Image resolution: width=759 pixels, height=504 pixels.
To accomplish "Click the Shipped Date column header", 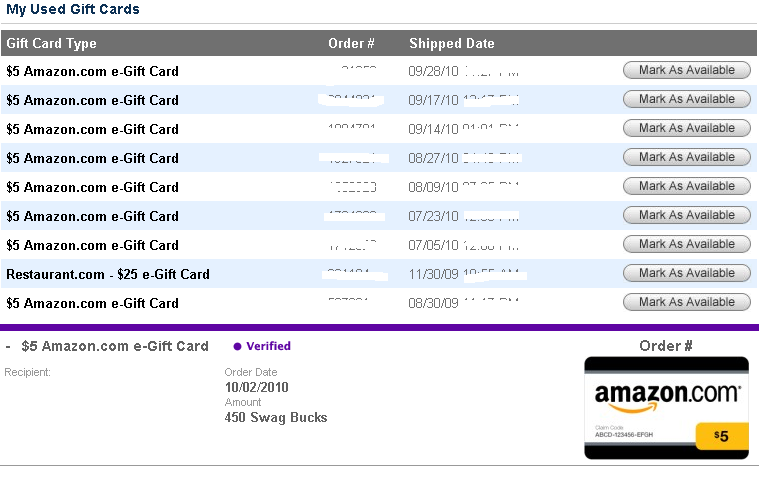I will pos(452,44).
